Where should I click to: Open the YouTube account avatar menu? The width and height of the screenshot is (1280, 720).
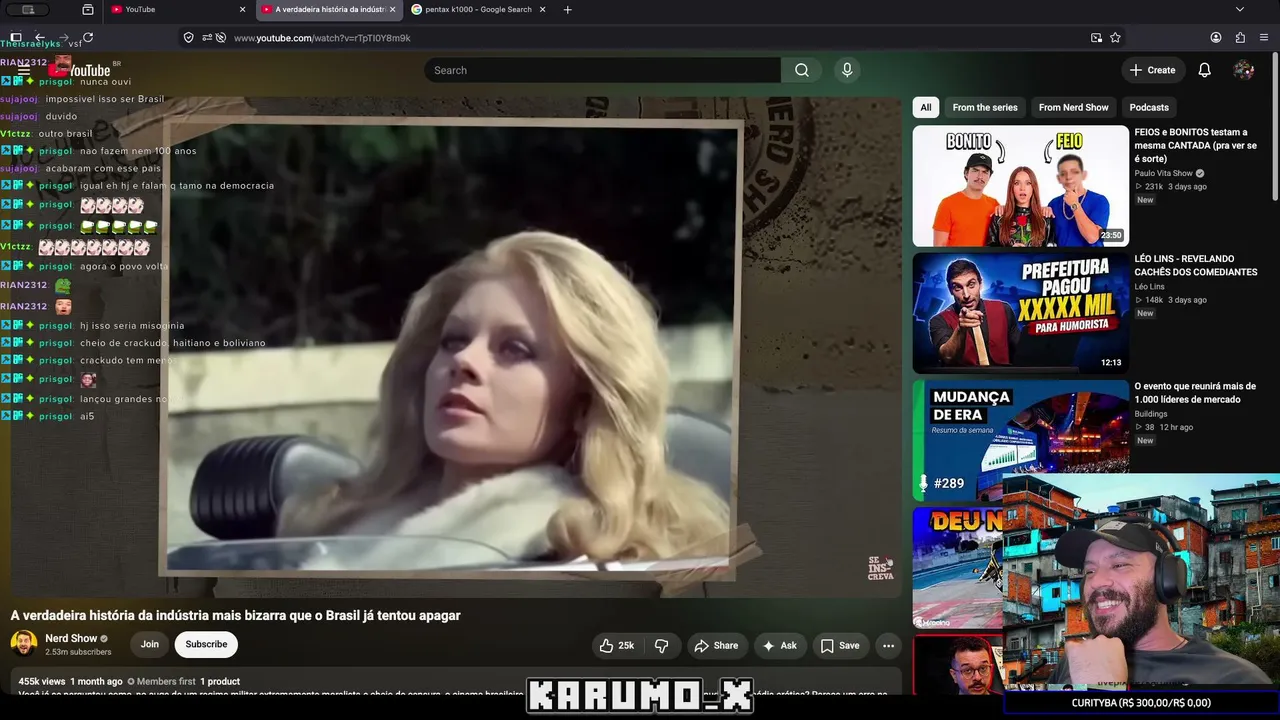(x=1244, y=70)
